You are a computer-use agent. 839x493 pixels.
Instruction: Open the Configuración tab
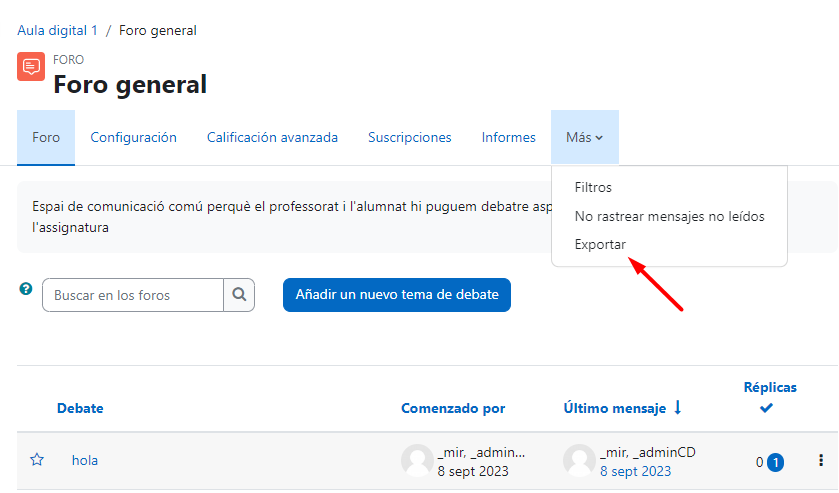tap(133, 138)
